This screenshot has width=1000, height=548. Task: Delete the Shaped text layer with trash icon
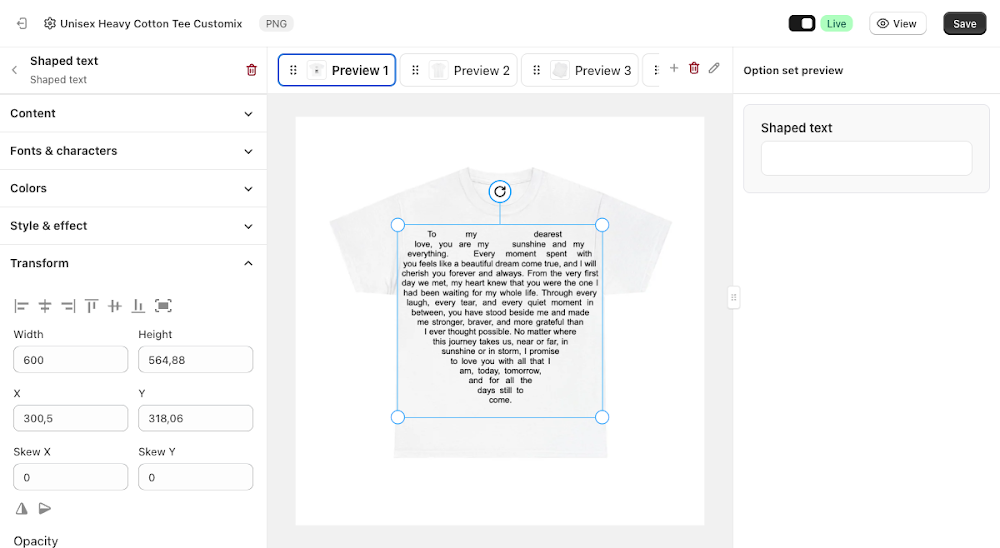click(x=251, y=70)
